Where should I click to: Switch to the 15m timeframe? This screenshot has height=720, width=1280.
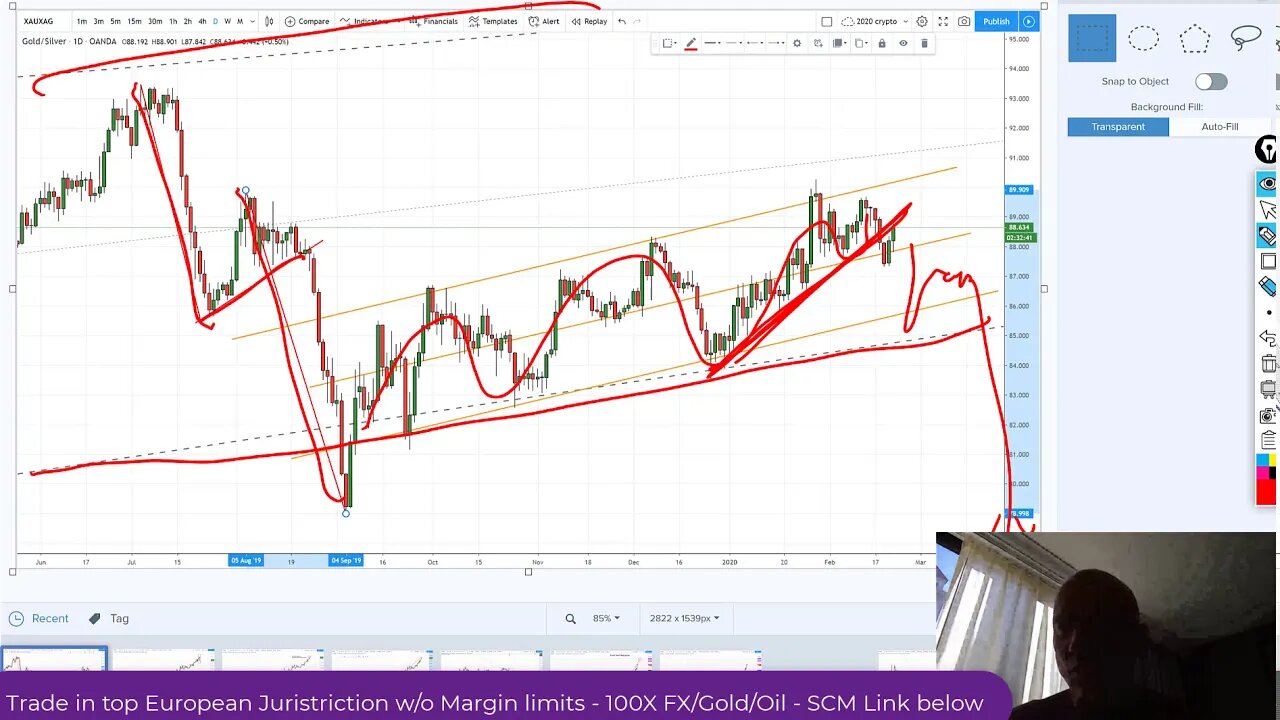tap(134, 21)
